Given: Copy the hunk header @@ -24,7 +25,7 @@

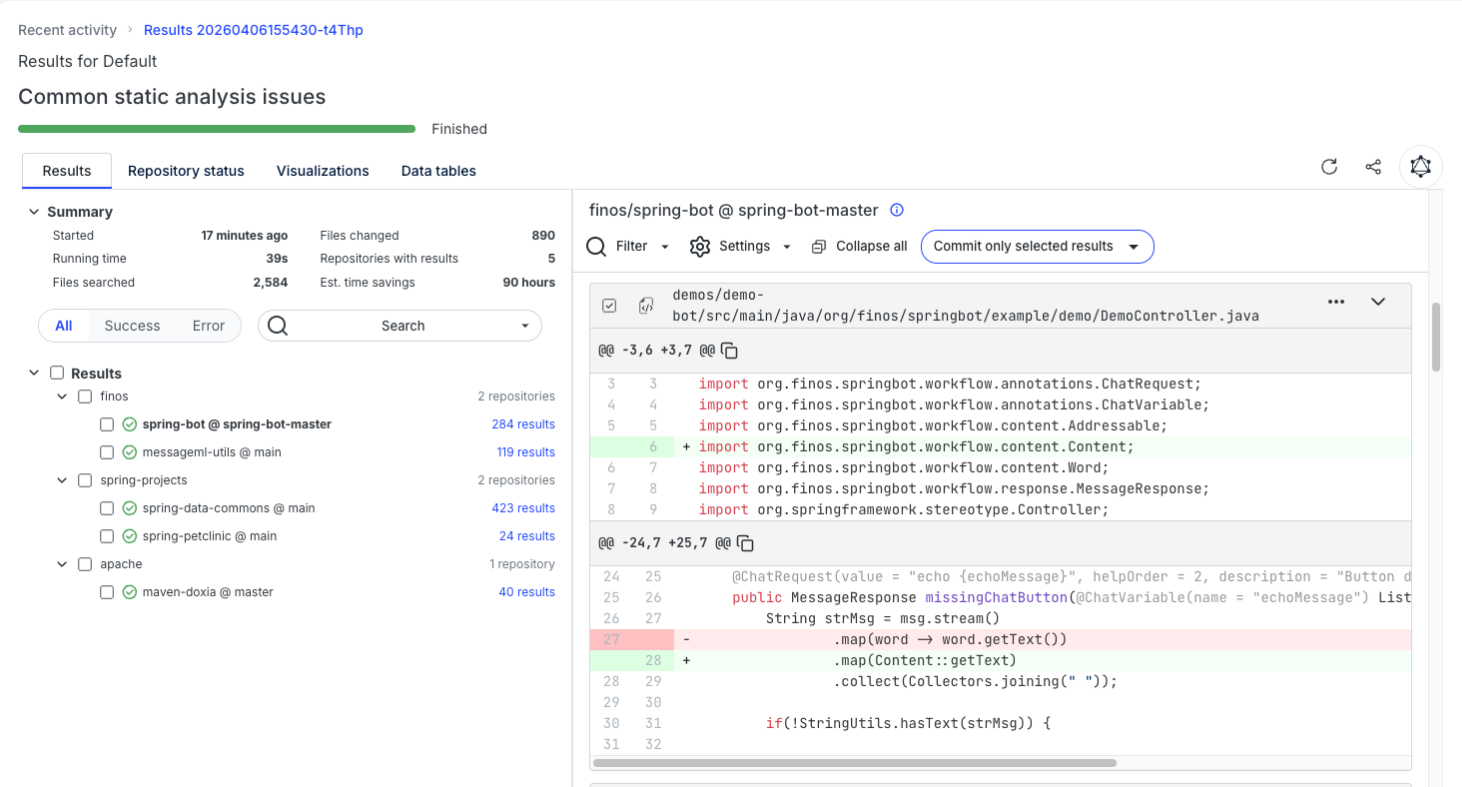Looking at the screenshot, I should [745, 543].
